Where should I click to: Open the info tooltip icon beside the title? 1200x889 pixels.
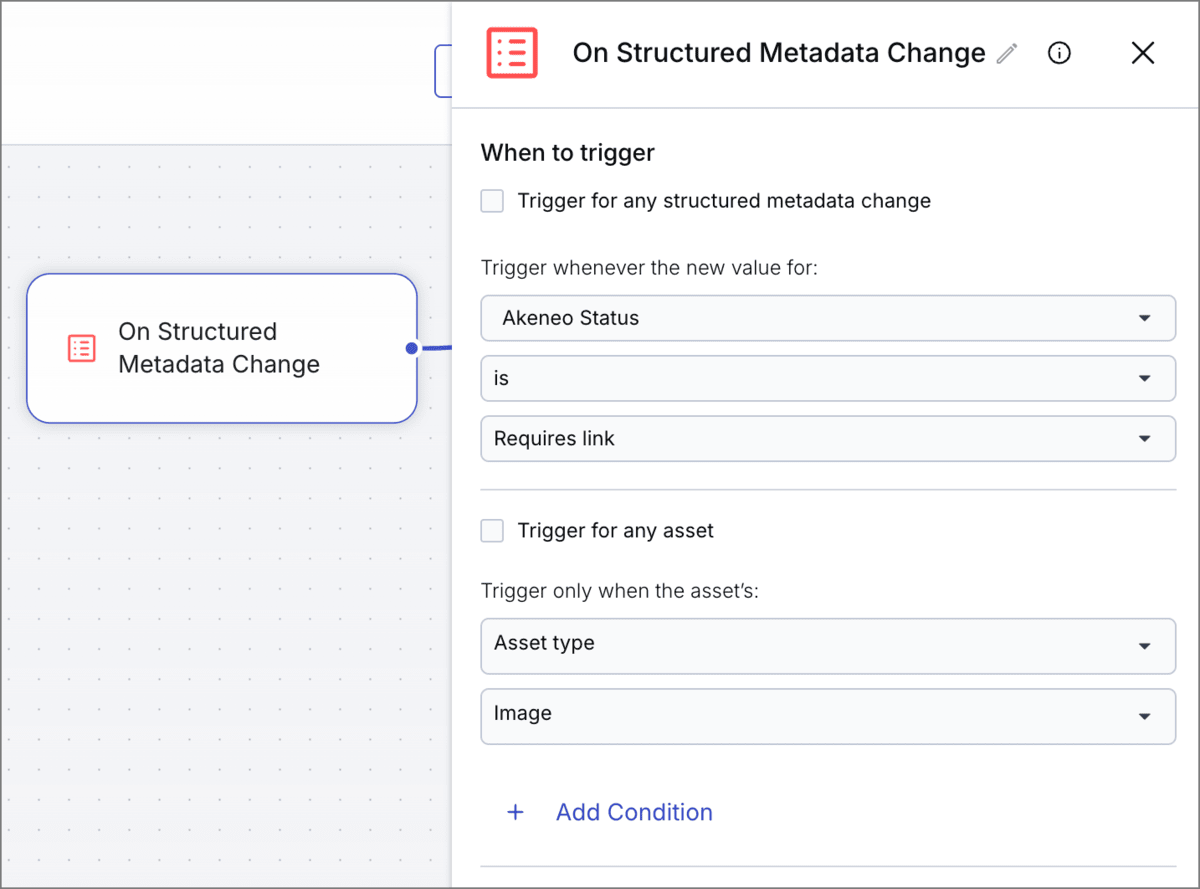[1059, 53]
